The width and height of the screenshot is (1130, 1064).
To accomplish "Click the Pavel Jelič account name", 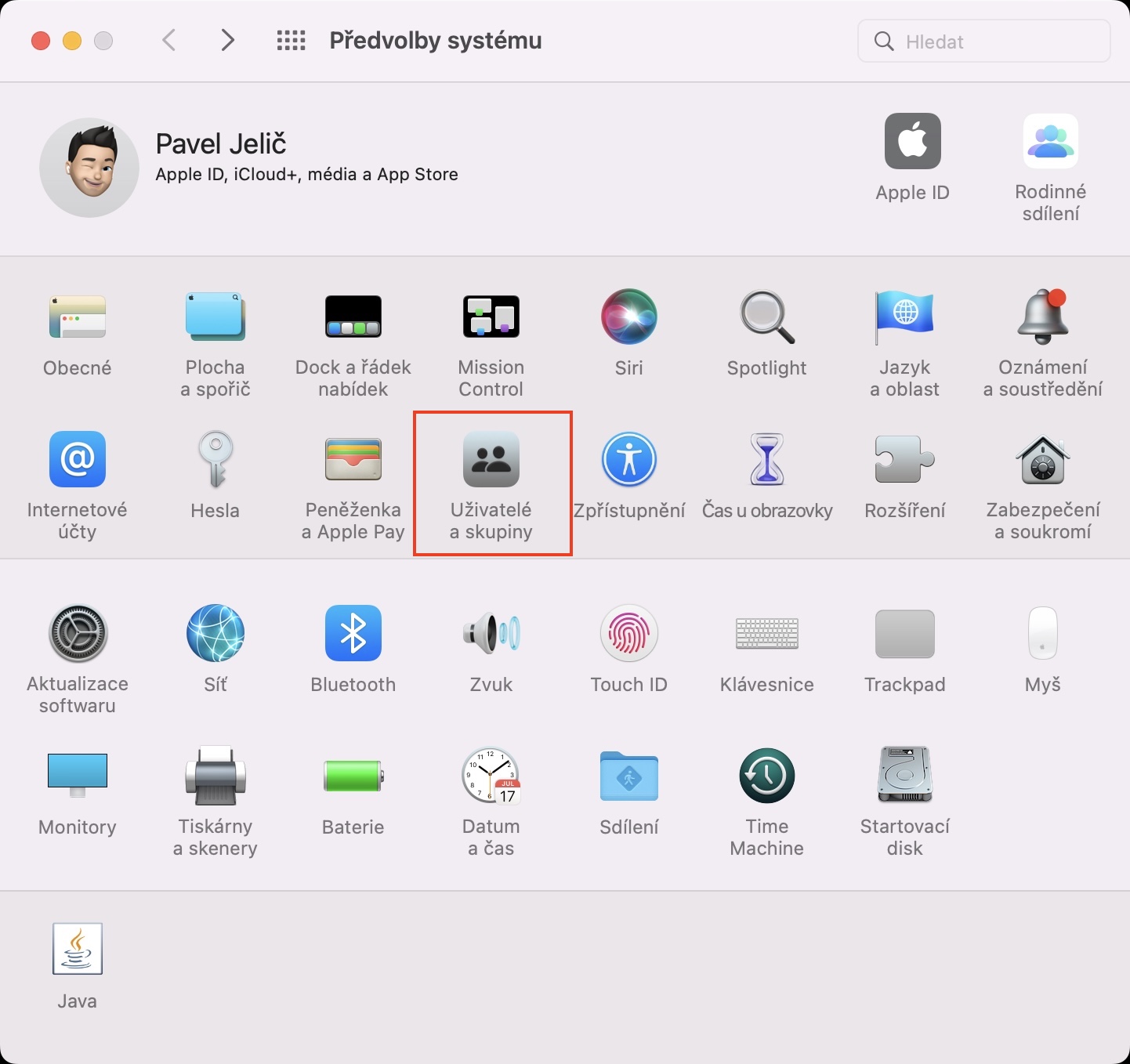I will 221,144.
